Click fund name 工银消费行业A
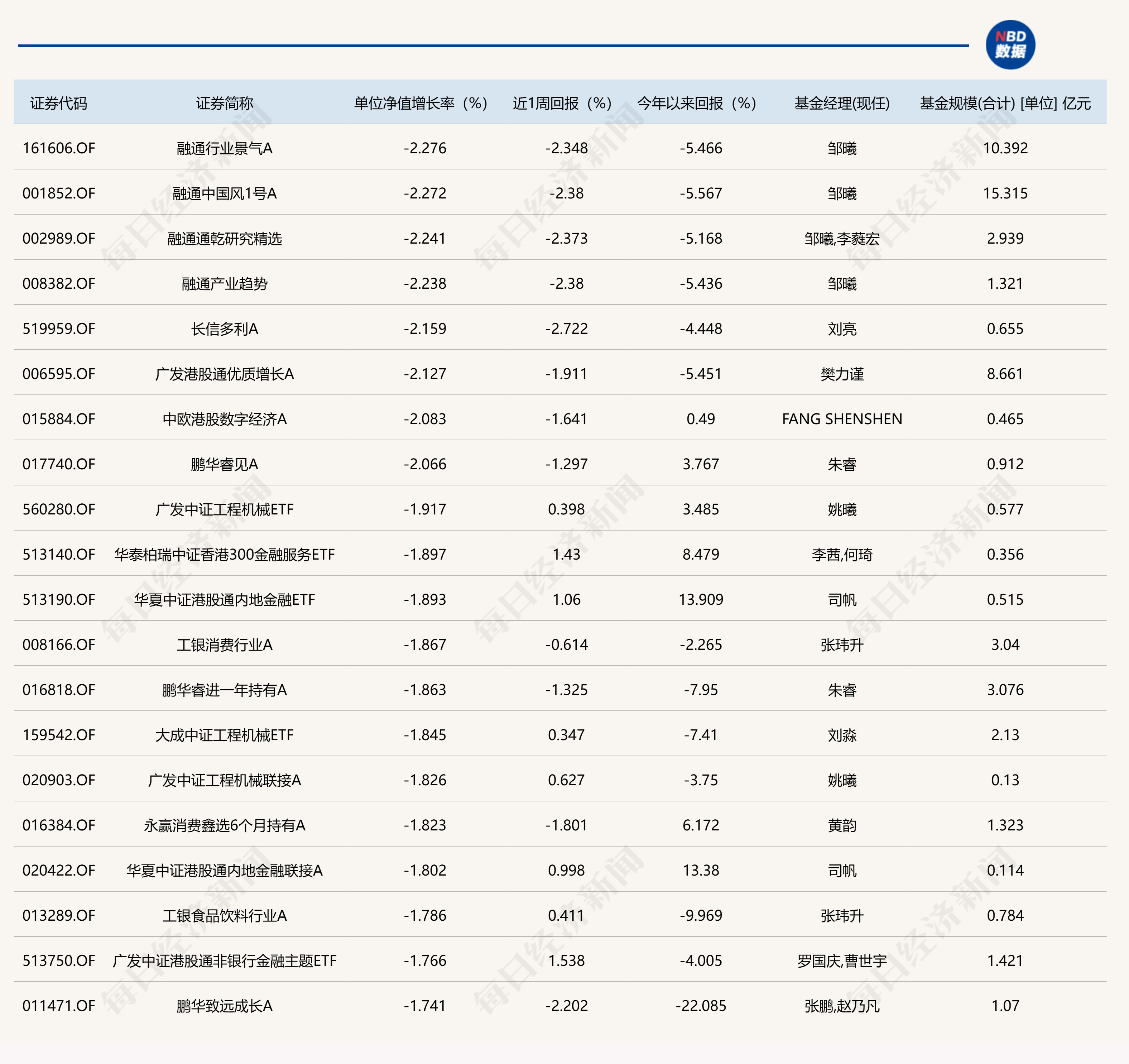 click(224, 645)
